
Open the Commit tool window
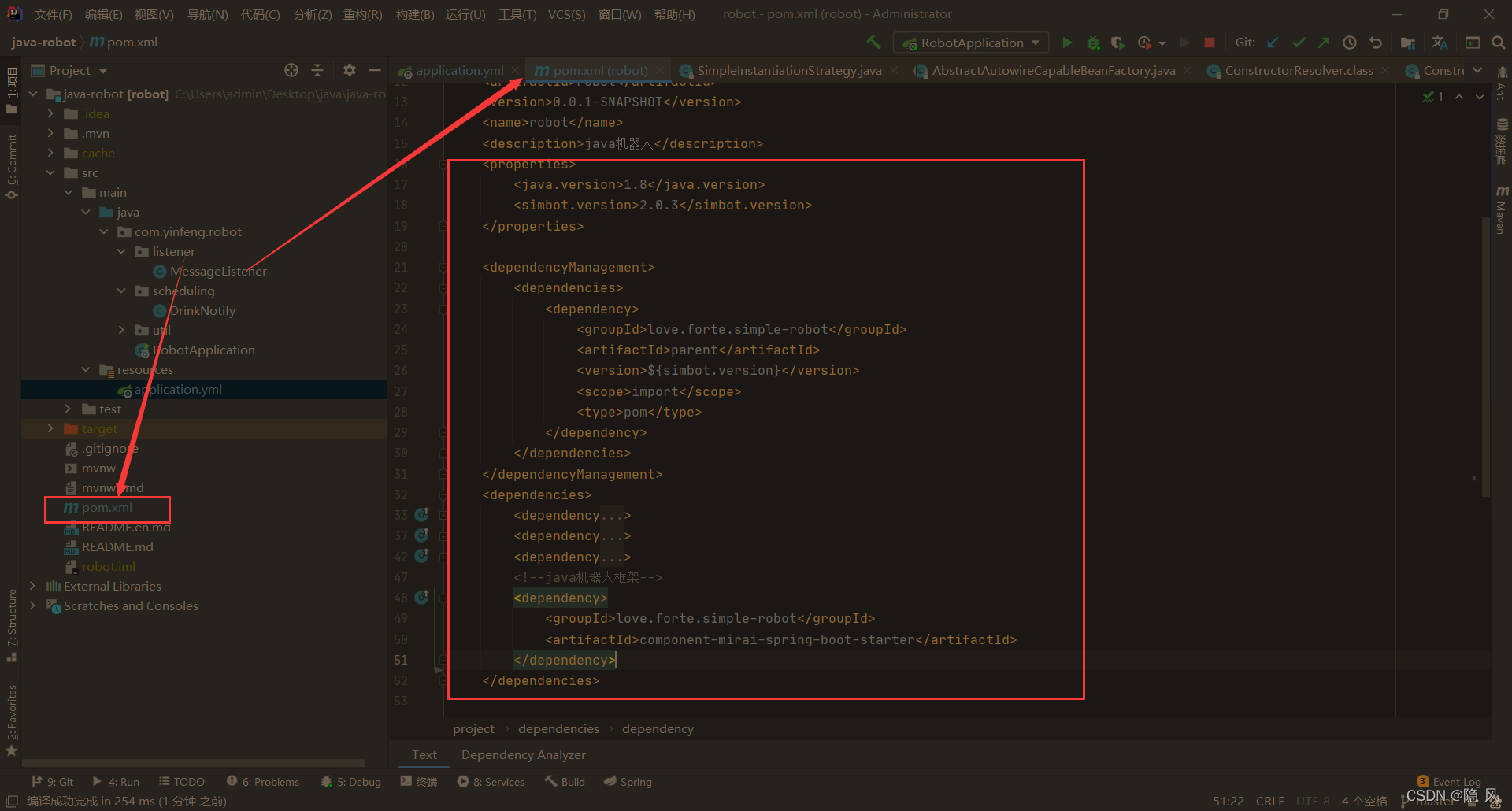click(11, 166)
